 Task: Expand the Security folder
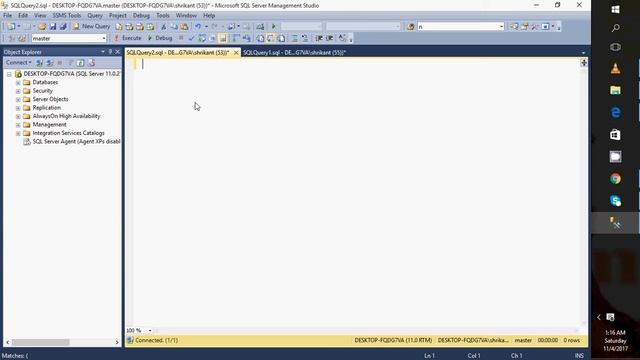click(x=18, y=91)
